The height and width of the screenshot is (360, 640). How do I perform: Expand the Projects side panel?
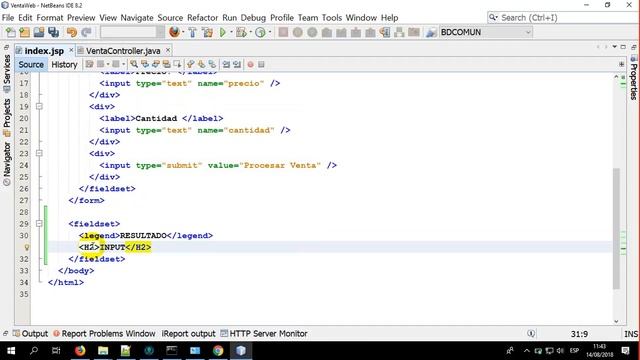click(7, 118)
